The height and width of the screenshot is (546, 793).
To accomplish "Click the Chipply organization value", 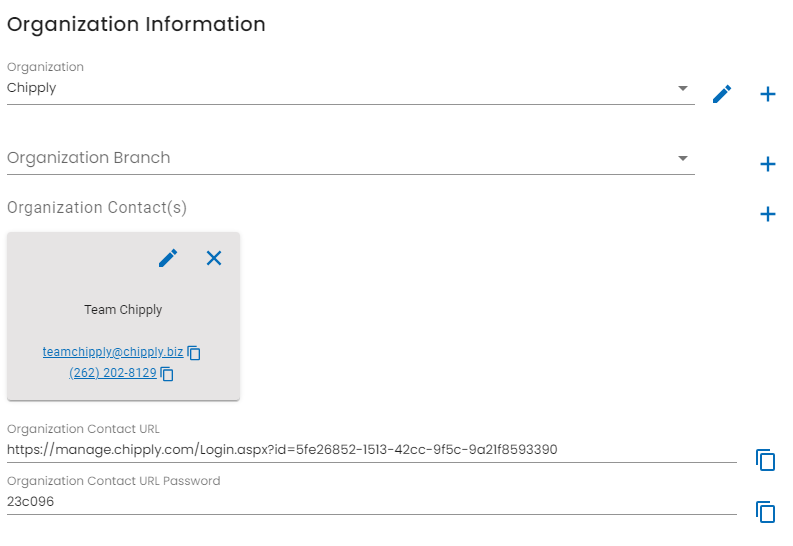I will [31, 88].
